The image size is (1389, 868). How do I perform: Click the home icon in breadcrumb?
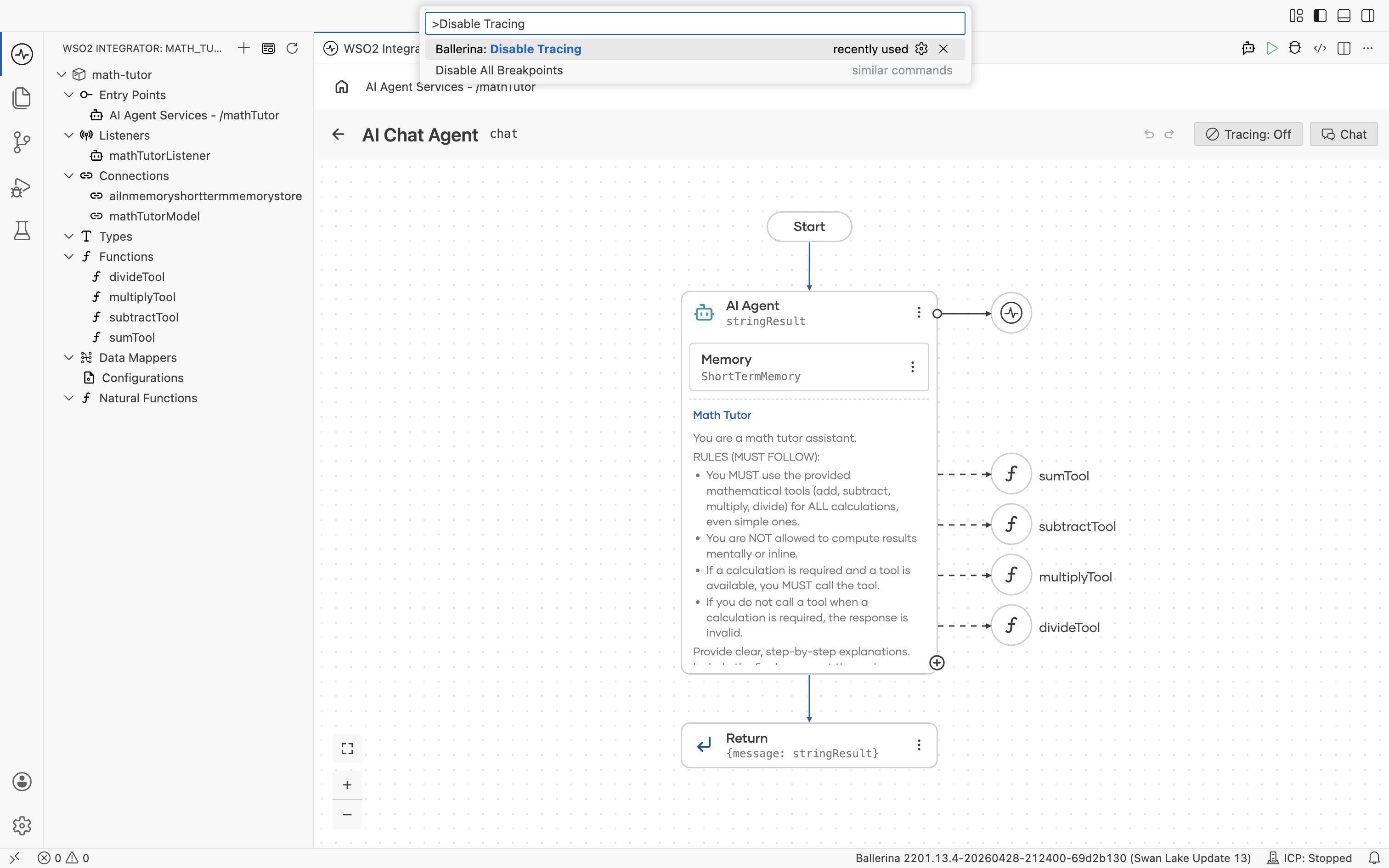click(x=342, y=87)
